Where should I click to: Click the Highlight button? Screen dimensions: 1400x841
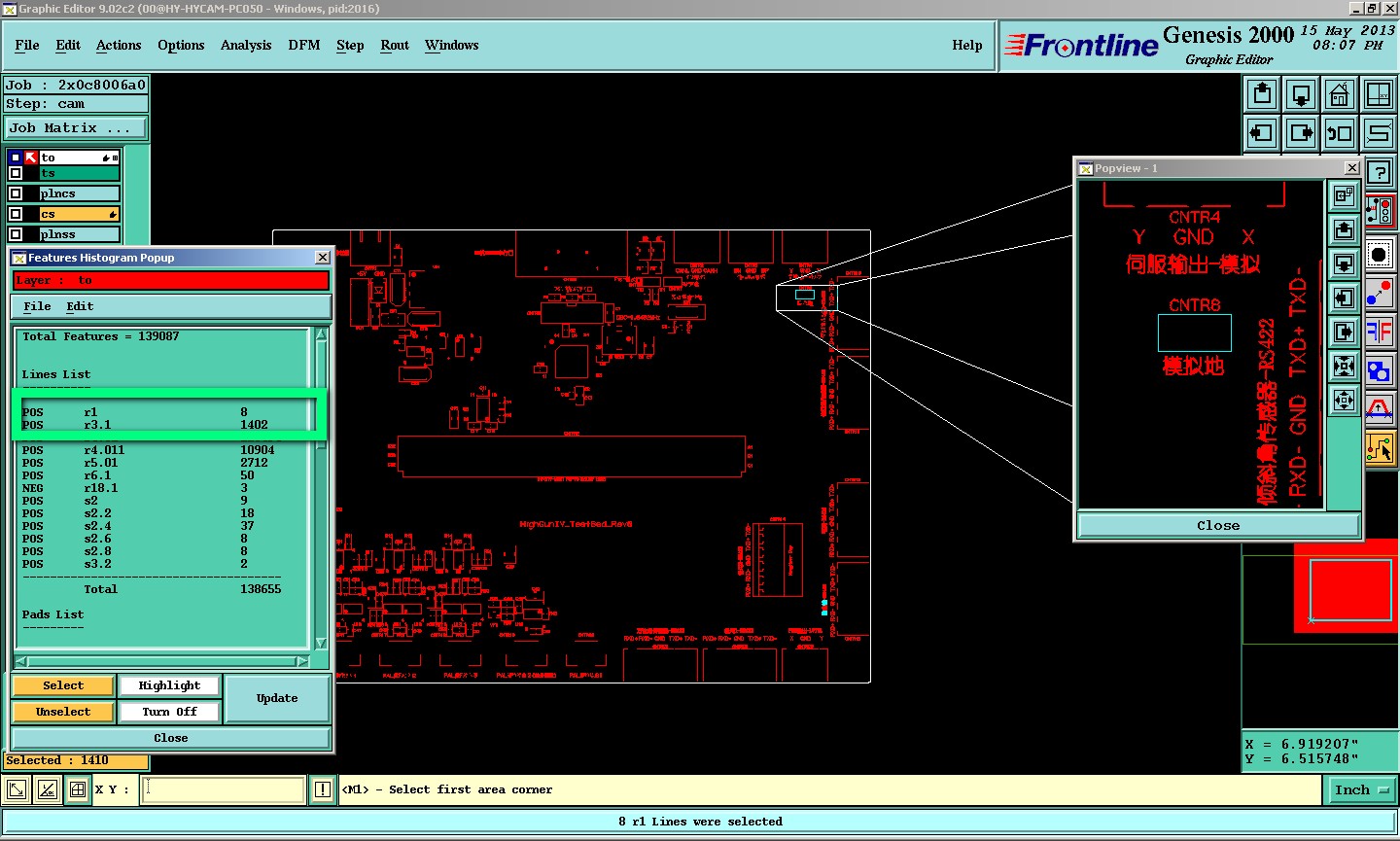(x=169, y=685)
